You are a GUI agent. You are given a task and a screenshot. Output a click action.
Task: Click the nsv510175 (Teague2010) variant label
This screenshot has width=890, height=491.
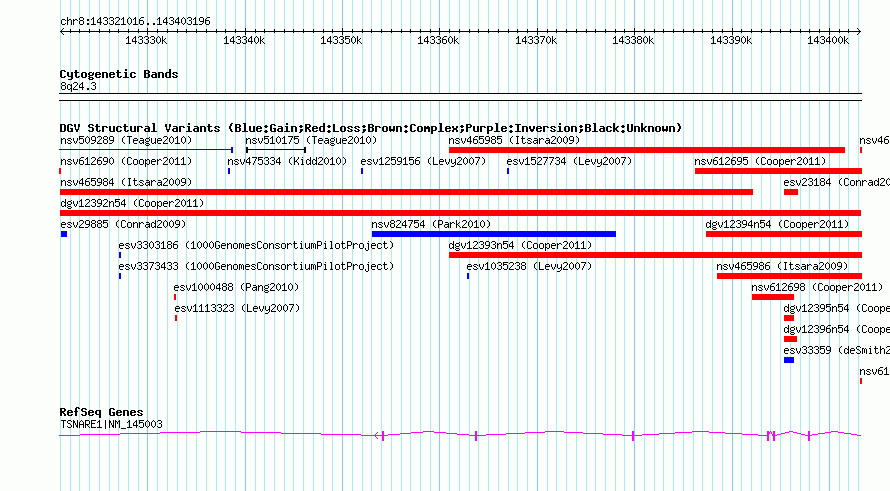311,140
